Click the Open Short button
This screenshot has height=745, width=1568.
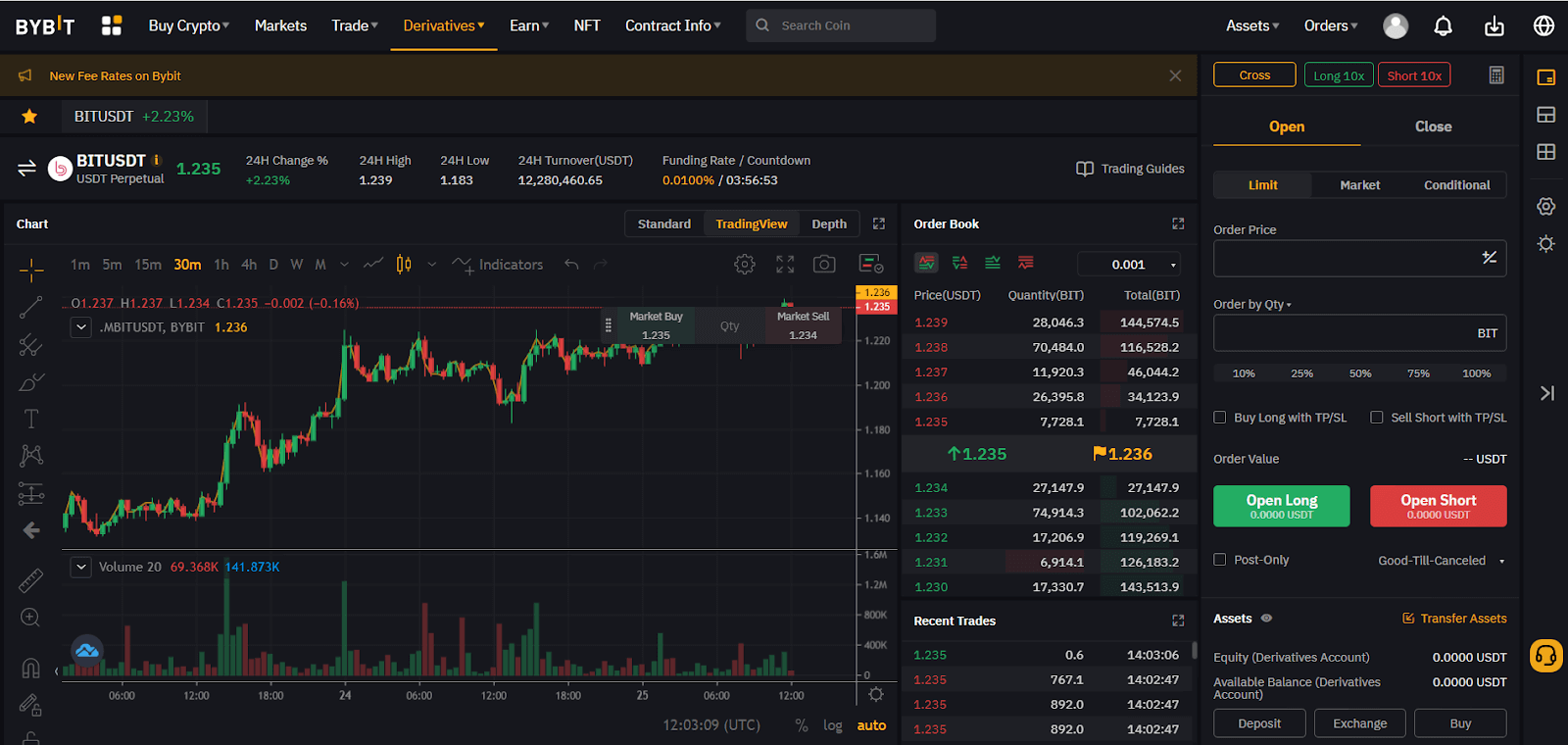1439,506
